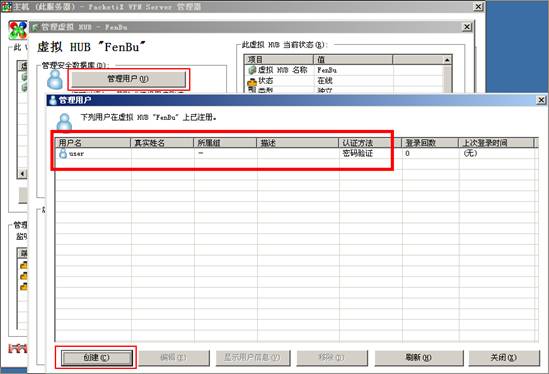549x374 pixels.
Task: Click the (无) last login cell
Action: coord(470,153)
